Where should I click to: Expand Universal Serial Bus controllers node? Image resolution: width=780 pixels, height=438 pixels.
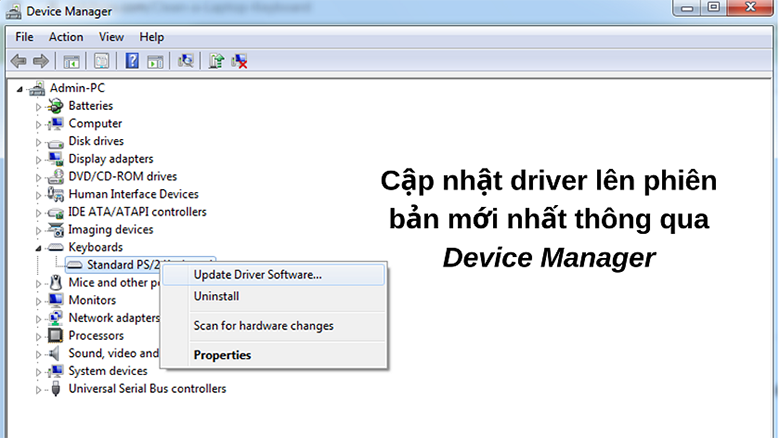coord(40,389)
